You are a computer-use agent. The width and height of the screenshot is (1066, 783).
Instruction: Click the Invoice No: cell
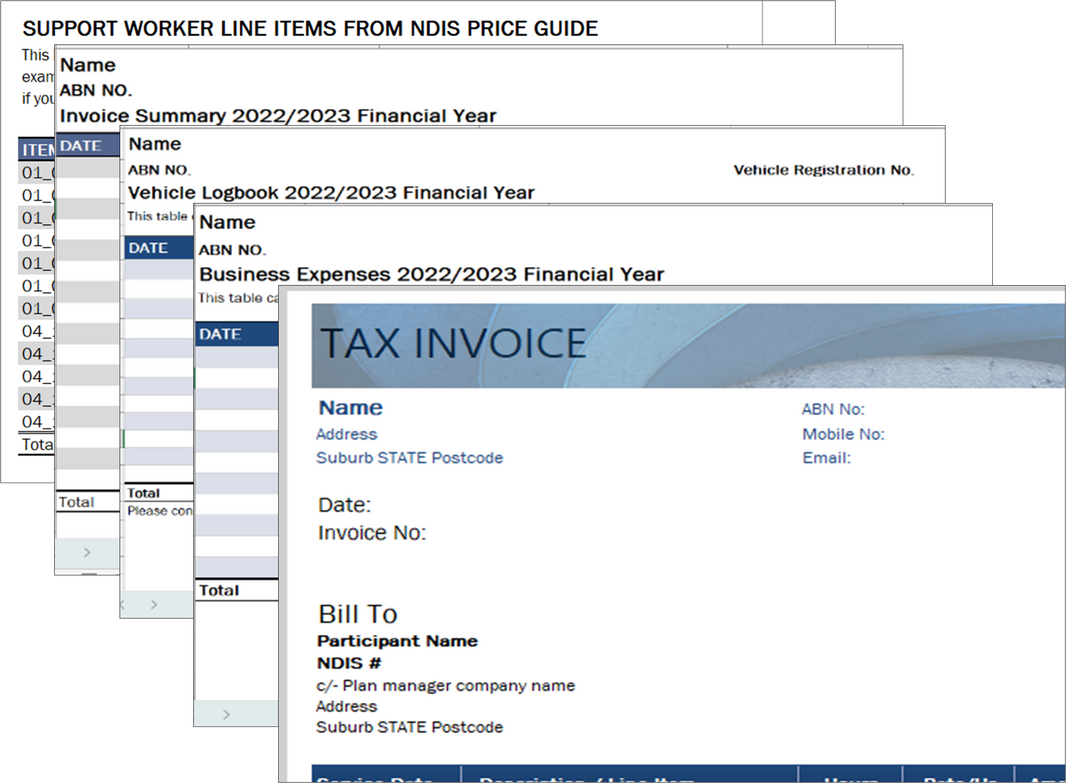(x=372, y=533)
